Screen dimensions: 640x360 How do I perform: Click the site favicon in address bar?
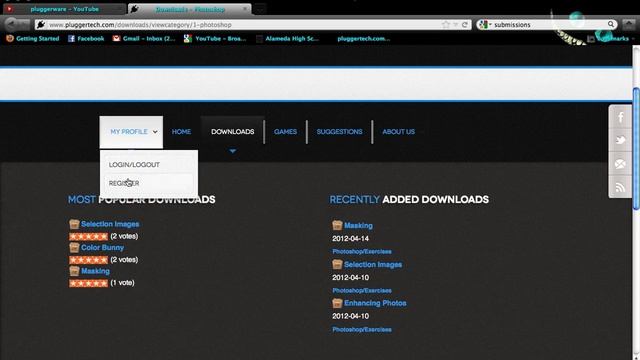(x=41, y=25)
